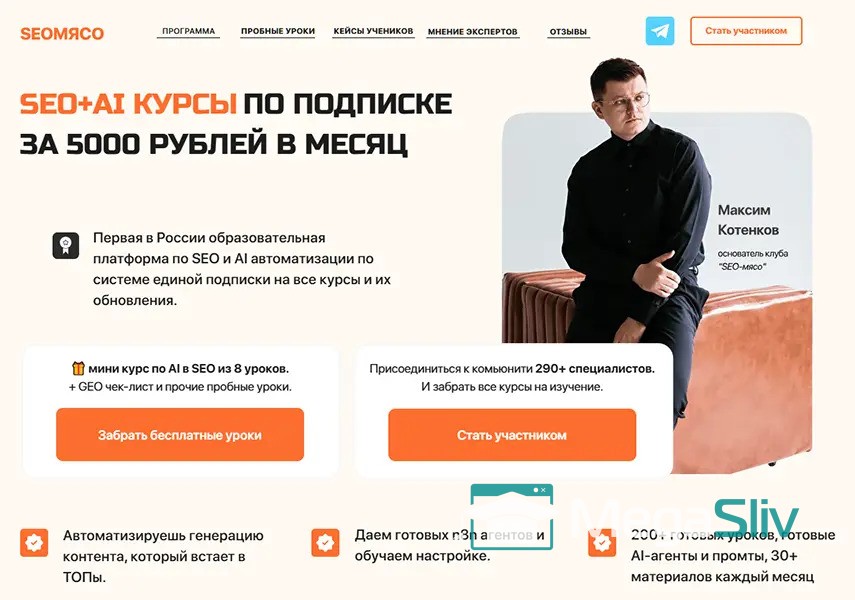The height and width of the screenshot is (600, 855).
Task: Click the Забрать бесплатные уроки button
Action: point(180,435)
